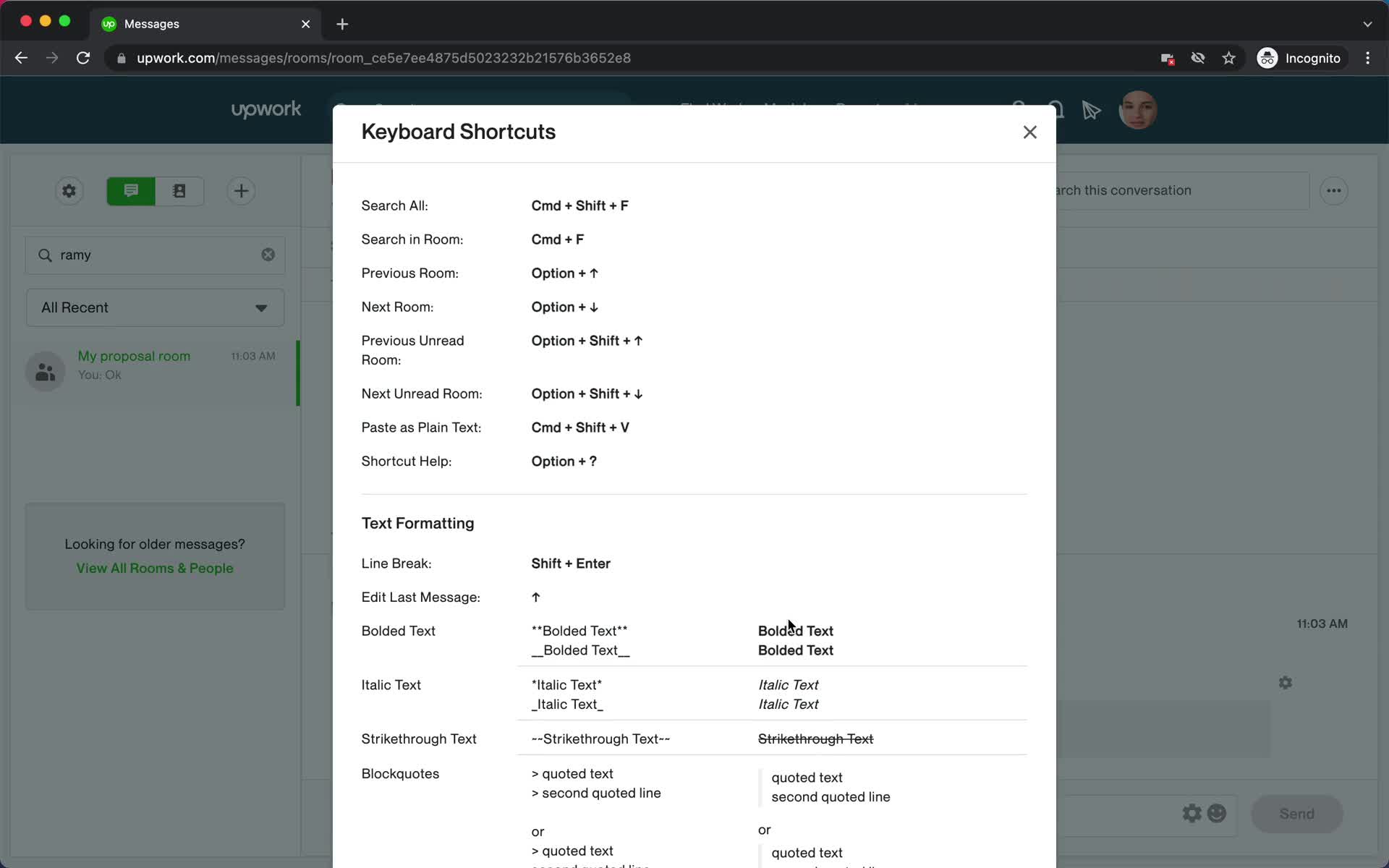The width and height of the screenshot is (1389, 868).
Task: Switch to the conversations chat tab icon
Action: click(x=131, y=191)
